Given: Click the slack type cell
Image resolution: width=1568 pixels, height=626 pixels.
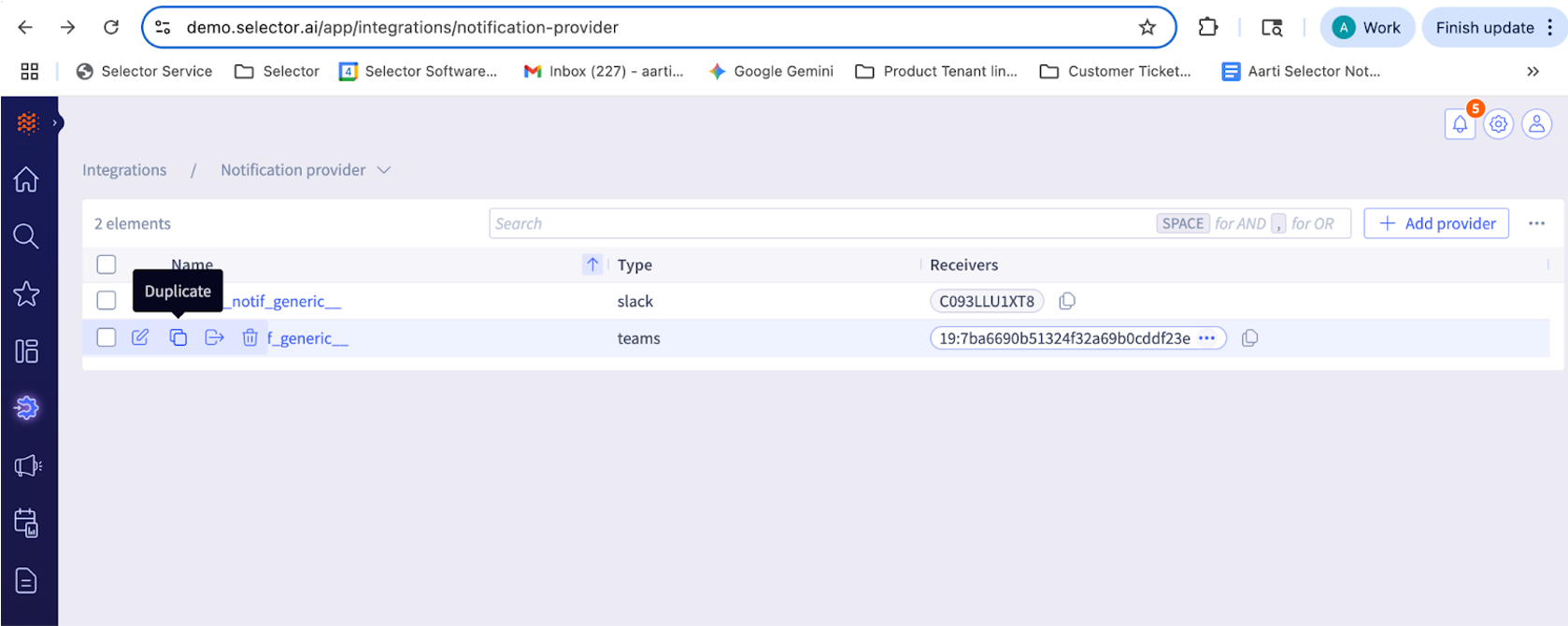Looking at the screenshot, I should point(634,301).
